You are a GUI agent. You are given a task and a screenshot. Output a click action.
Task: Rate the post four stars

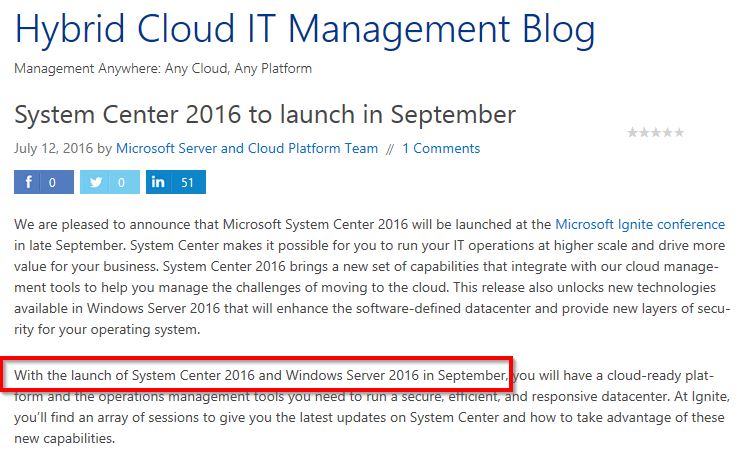[x=667, y=132]
